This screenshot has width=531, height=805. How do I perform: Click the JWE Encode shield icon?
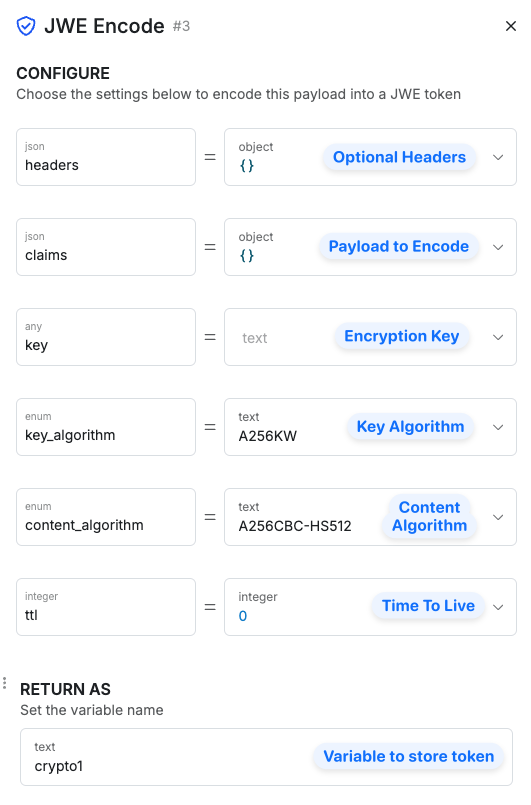tap(26, 26)
